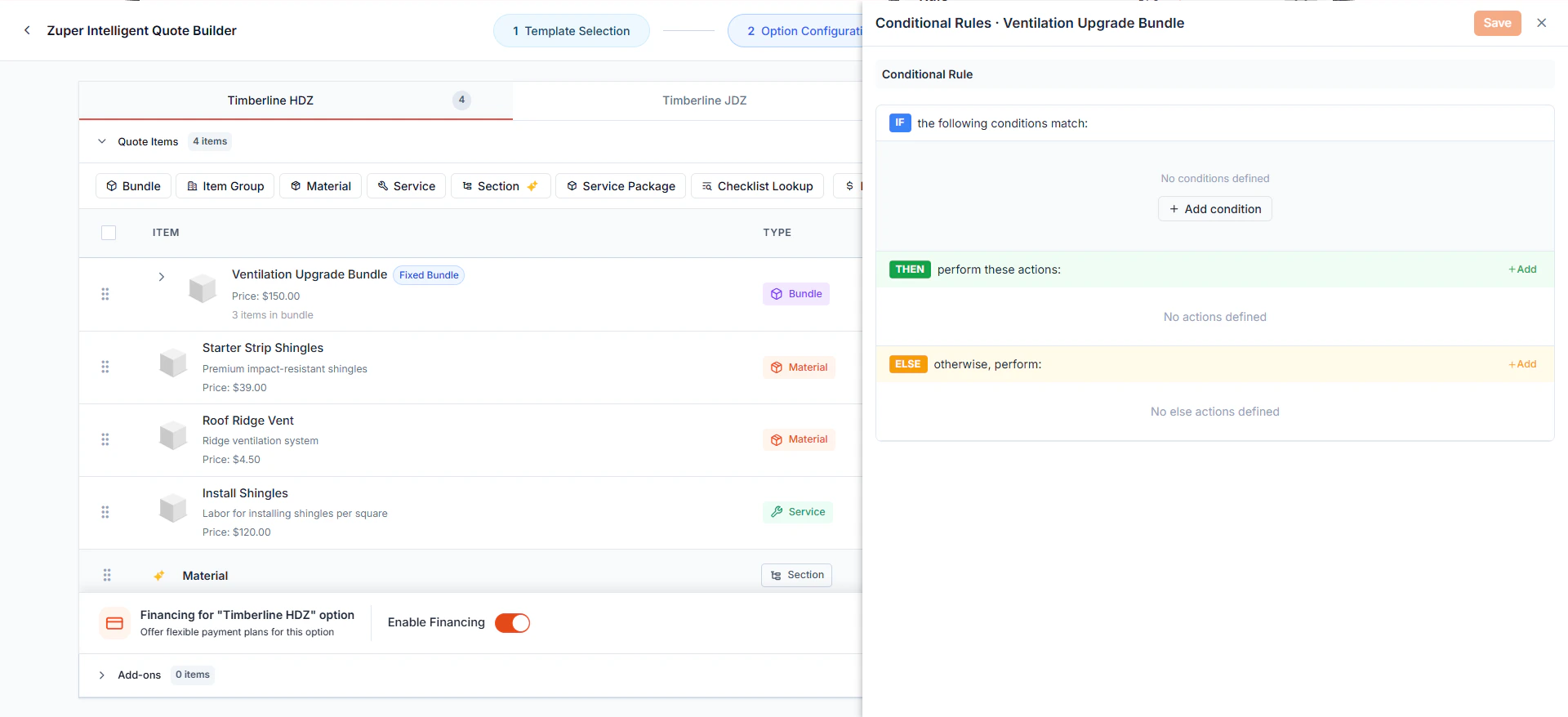The width and height of the screenshot is (1568, 717).
Task: Add a Material item
Action: (x=321, y=186)
